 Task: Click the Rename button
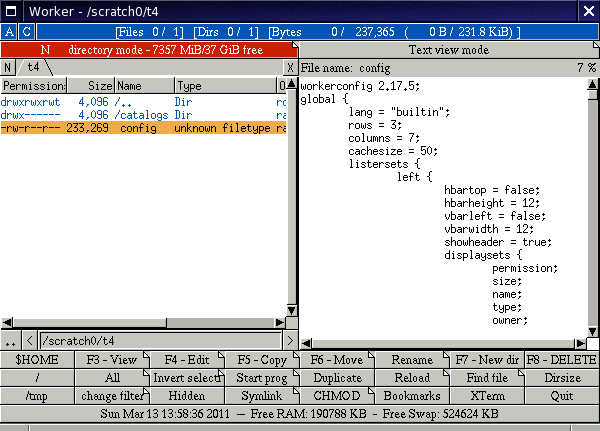coord(412,360)
